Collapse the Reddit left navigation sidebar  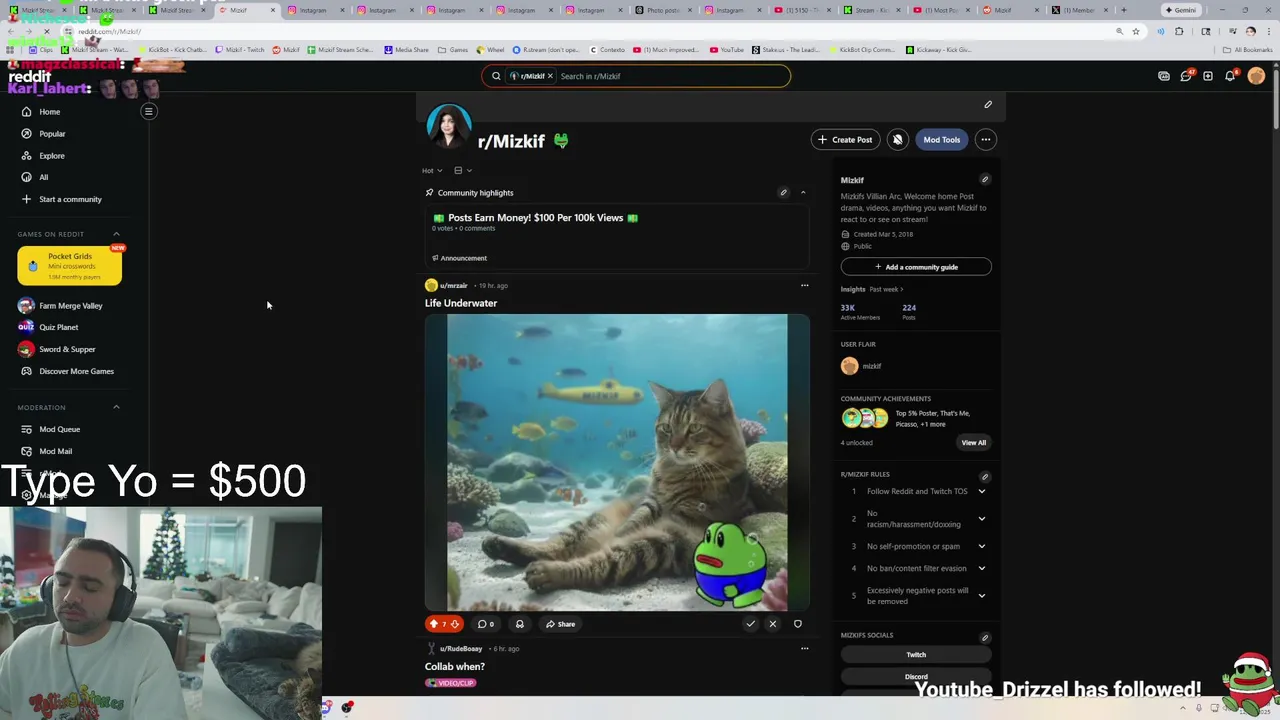[x=148, y=112]
